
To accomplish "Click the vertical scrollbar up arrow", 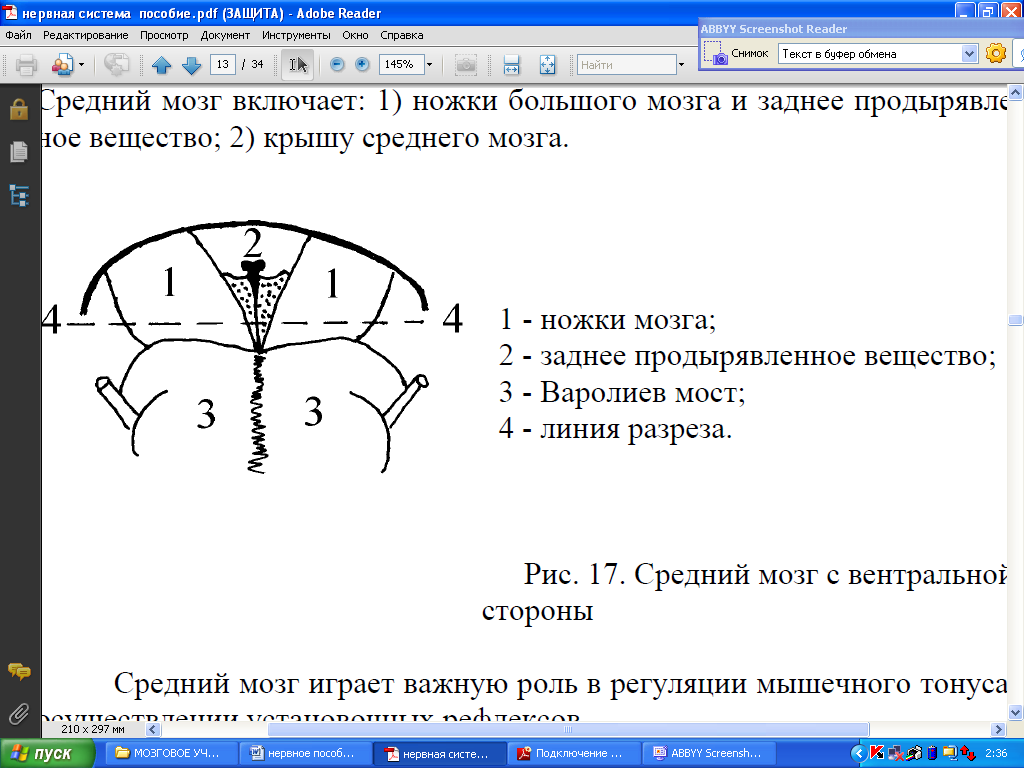I will [x=1016, y=92].
